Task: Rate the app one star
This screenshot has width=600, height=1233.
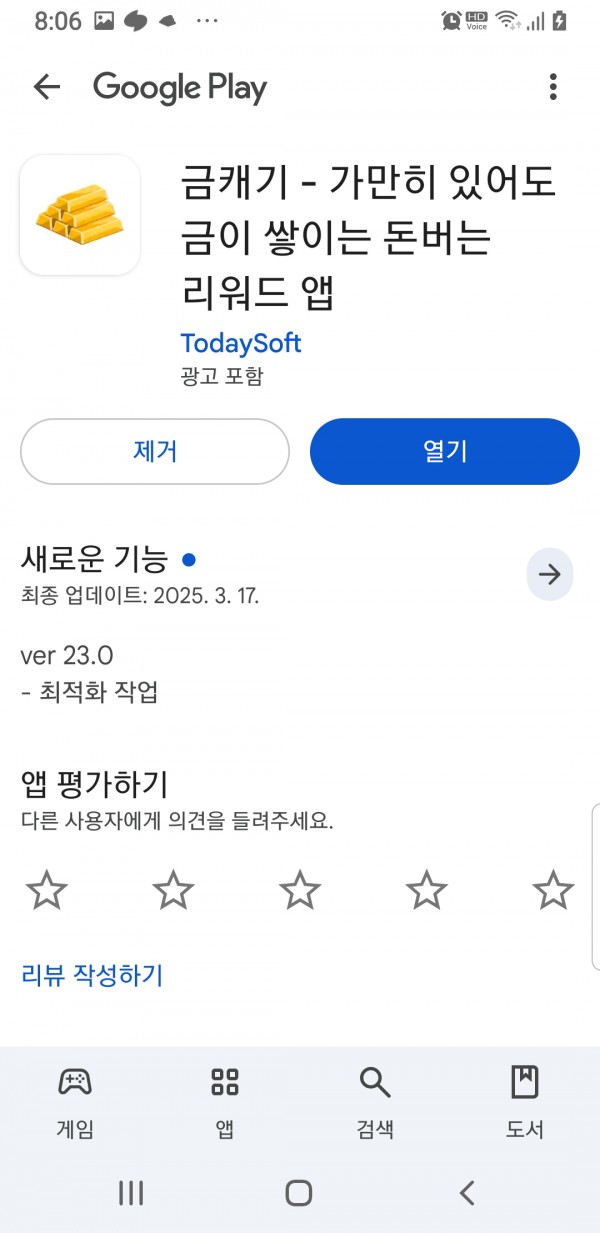Action: pos(46,889)
